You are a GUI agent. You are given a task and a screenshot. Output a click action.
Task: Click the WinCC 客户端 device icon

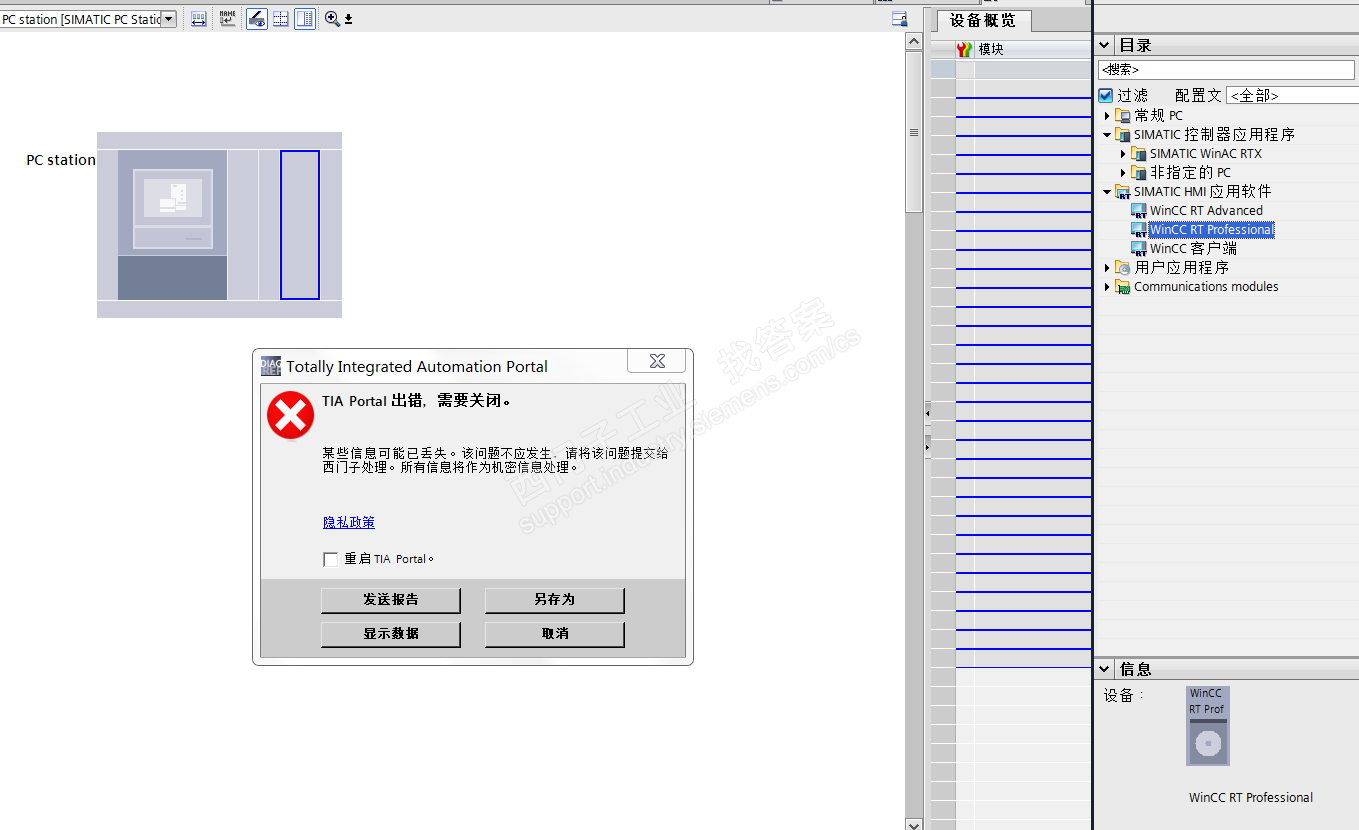[x=1139, y=249]
